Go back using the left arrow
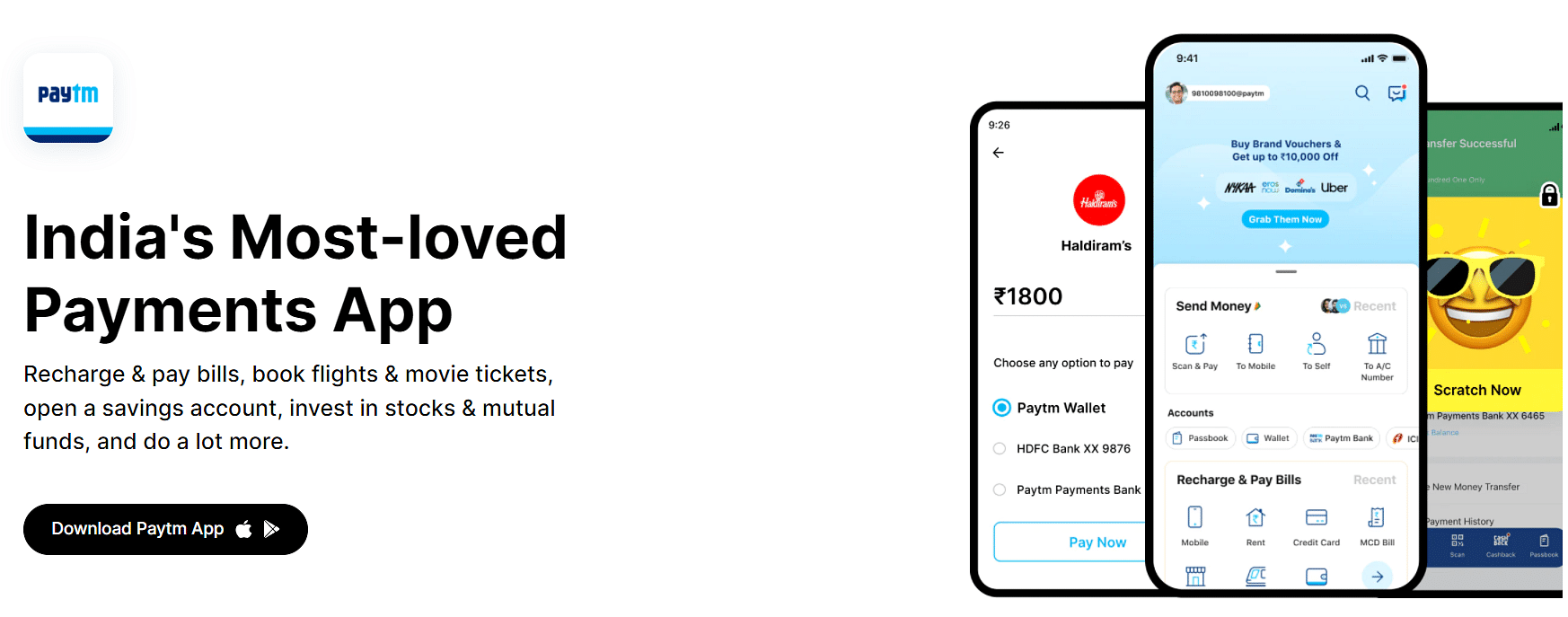The height and width of the screenshot is (617, 1568). (x=999, y=153)
